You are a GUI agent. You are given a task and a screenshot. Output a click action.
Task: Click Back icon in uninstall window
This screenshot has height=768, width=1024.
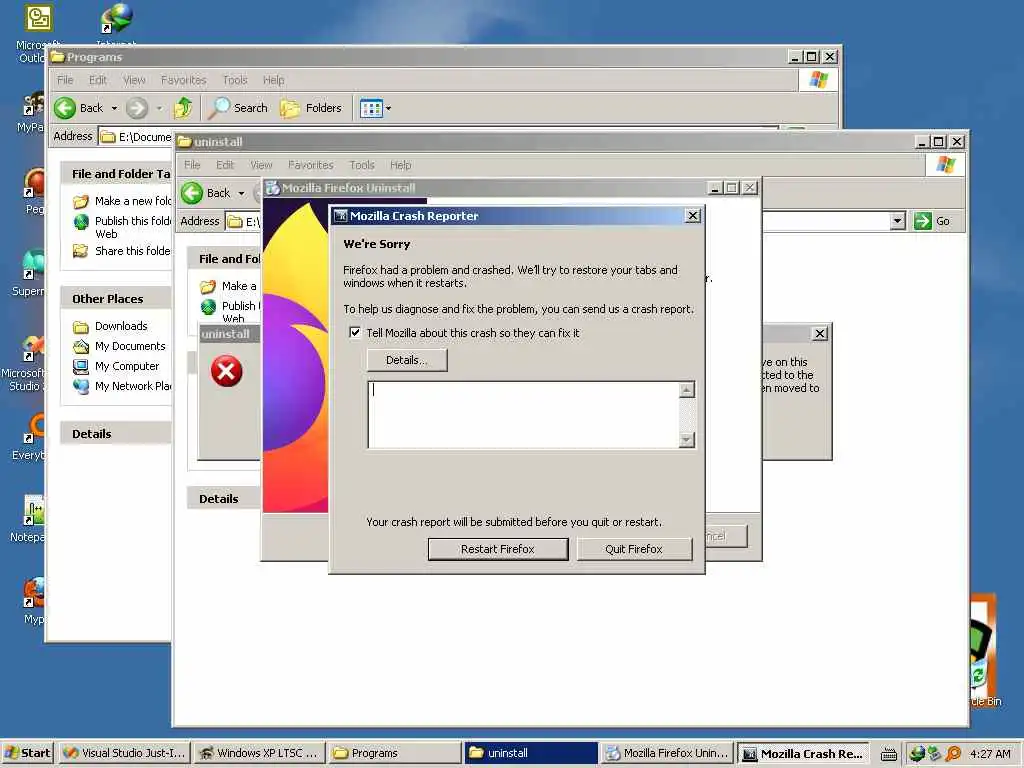[192, 193]
